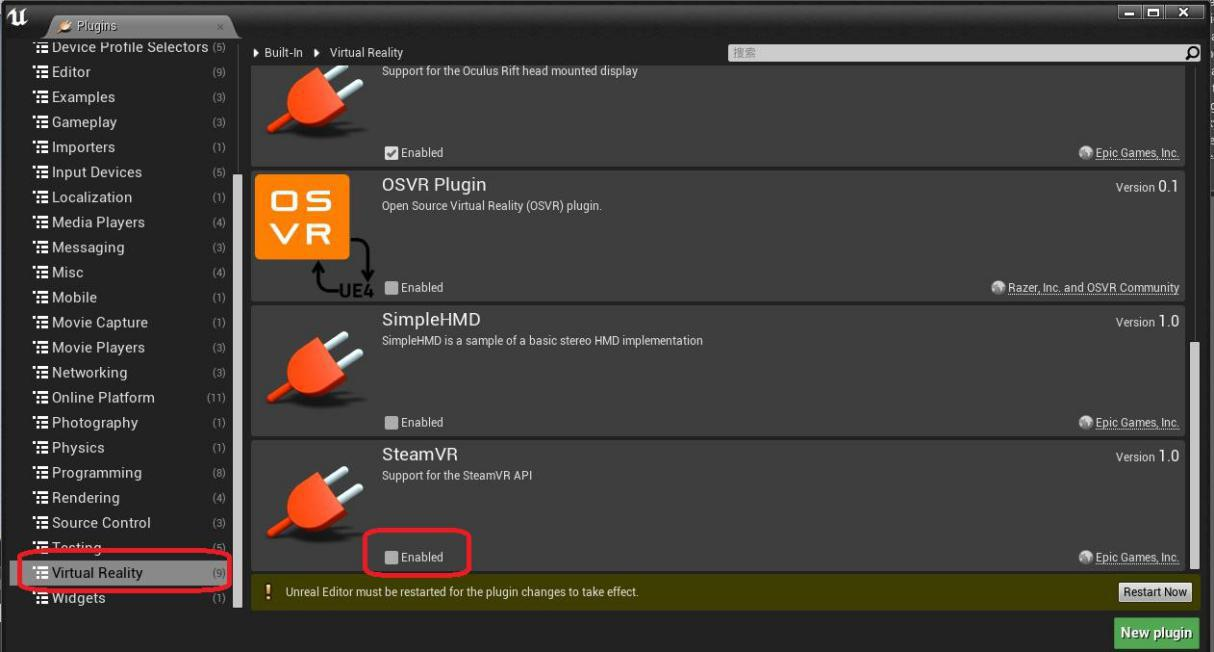Click the list icon beside Examples
The height and width of the screenshot is (652, 1214).
pyautogui.click(x=40, y=97)
